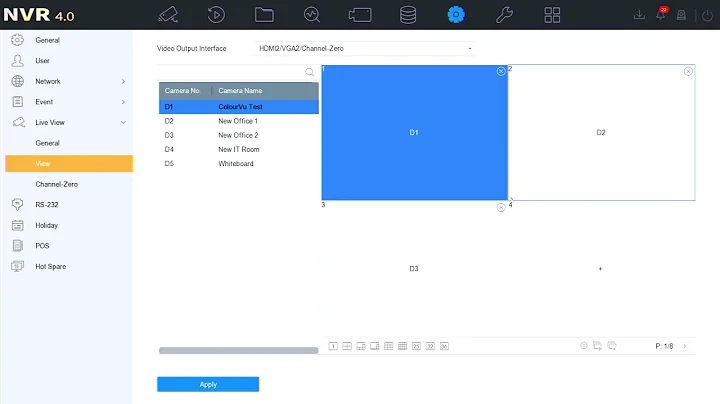Select the blue D1 preview window
720x404 pixels.
[x=415, y=133]
